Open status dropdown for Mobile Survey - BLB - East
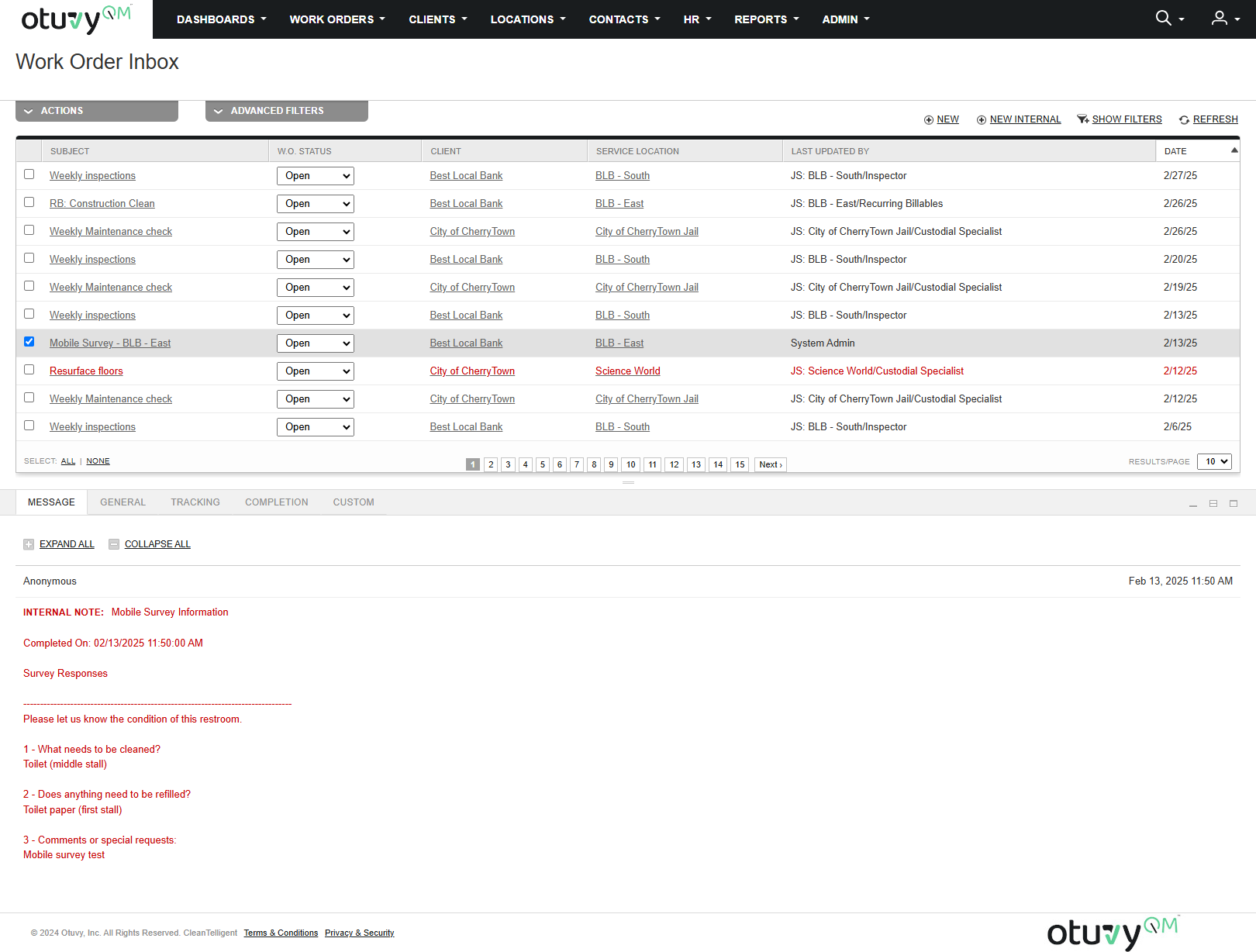 tap(316, 343)
